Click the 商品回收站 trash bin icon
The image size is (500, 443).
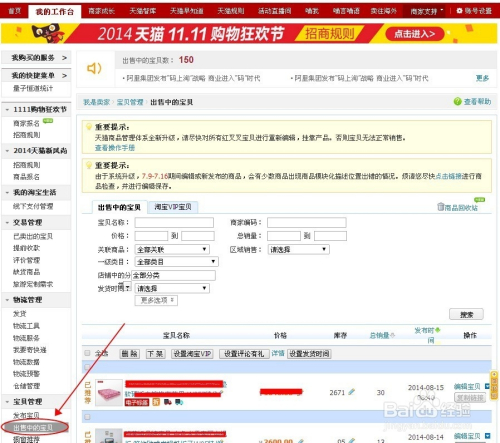[441, 207]
